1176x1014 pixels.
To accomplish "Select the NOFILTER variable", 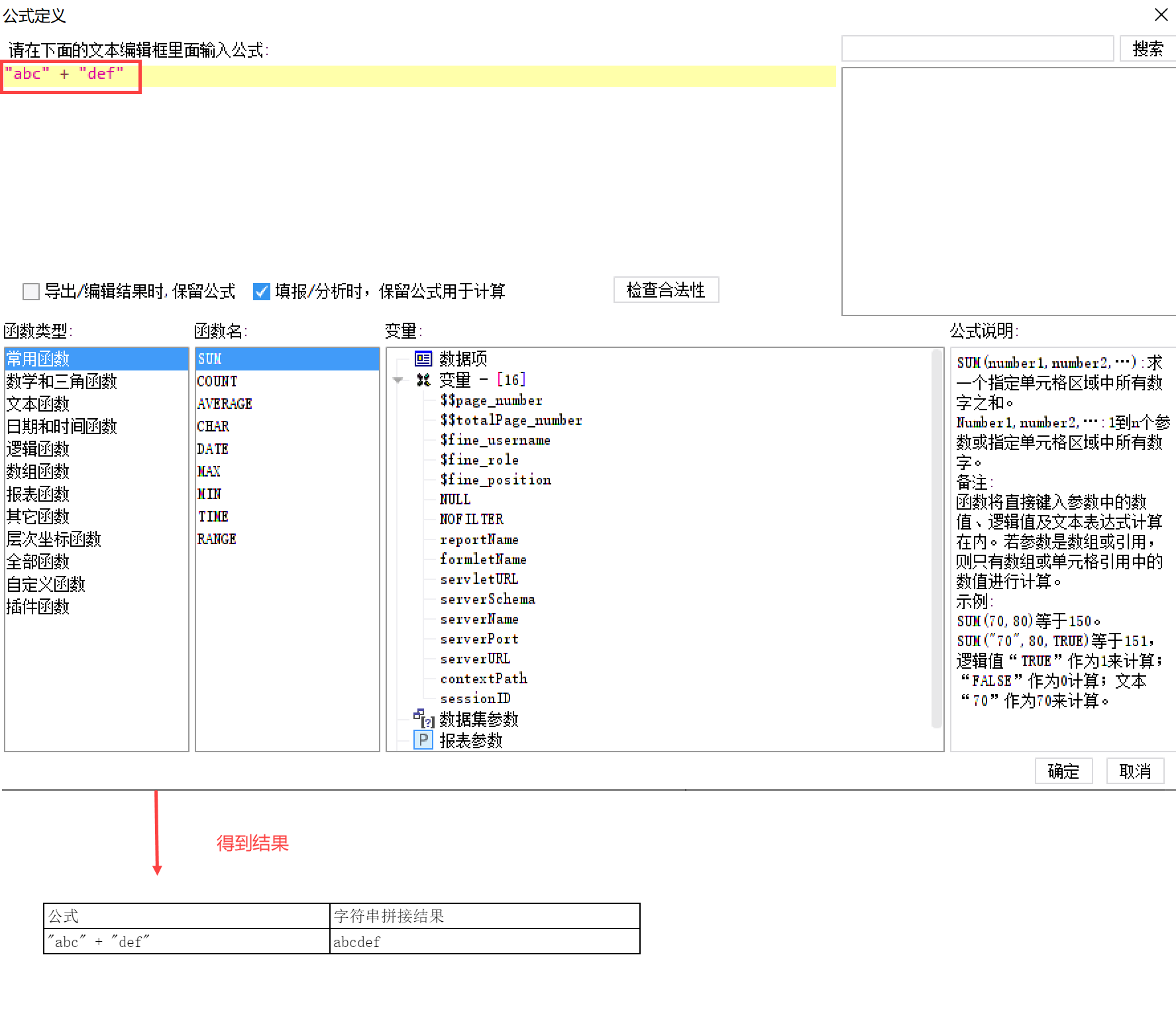I will click(x=472, y=520).
